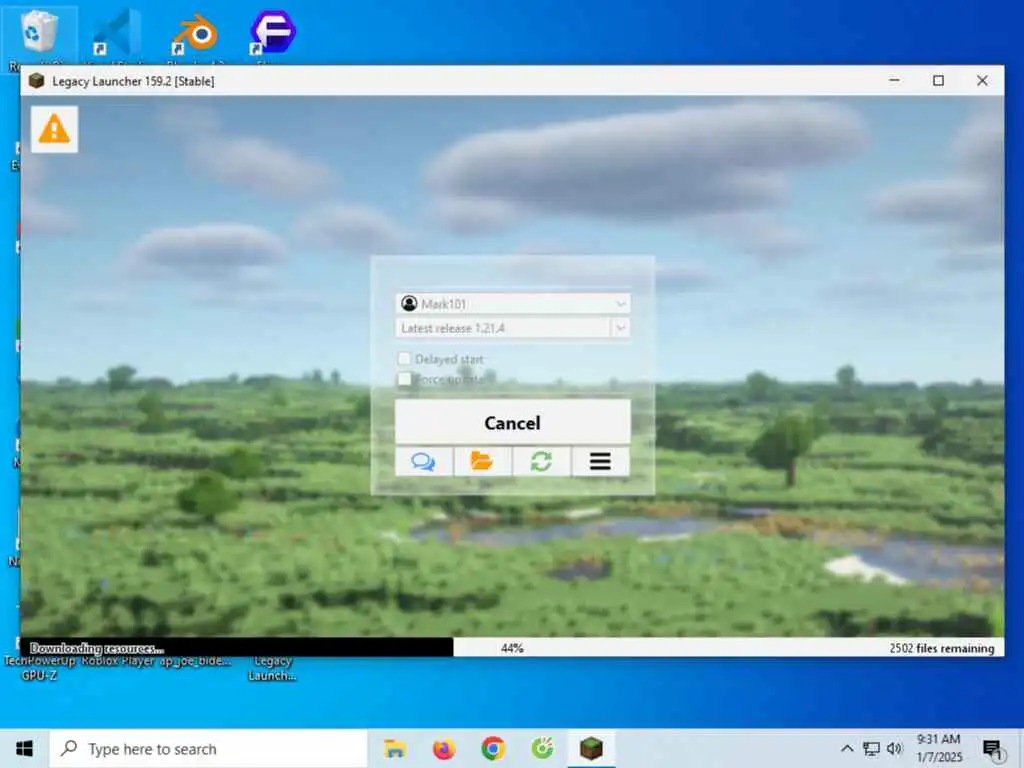Open the Mark101 account dropdown
The height and width of the screenshot is (768, 1024).
pyautogui.click(x=513, y=304)
